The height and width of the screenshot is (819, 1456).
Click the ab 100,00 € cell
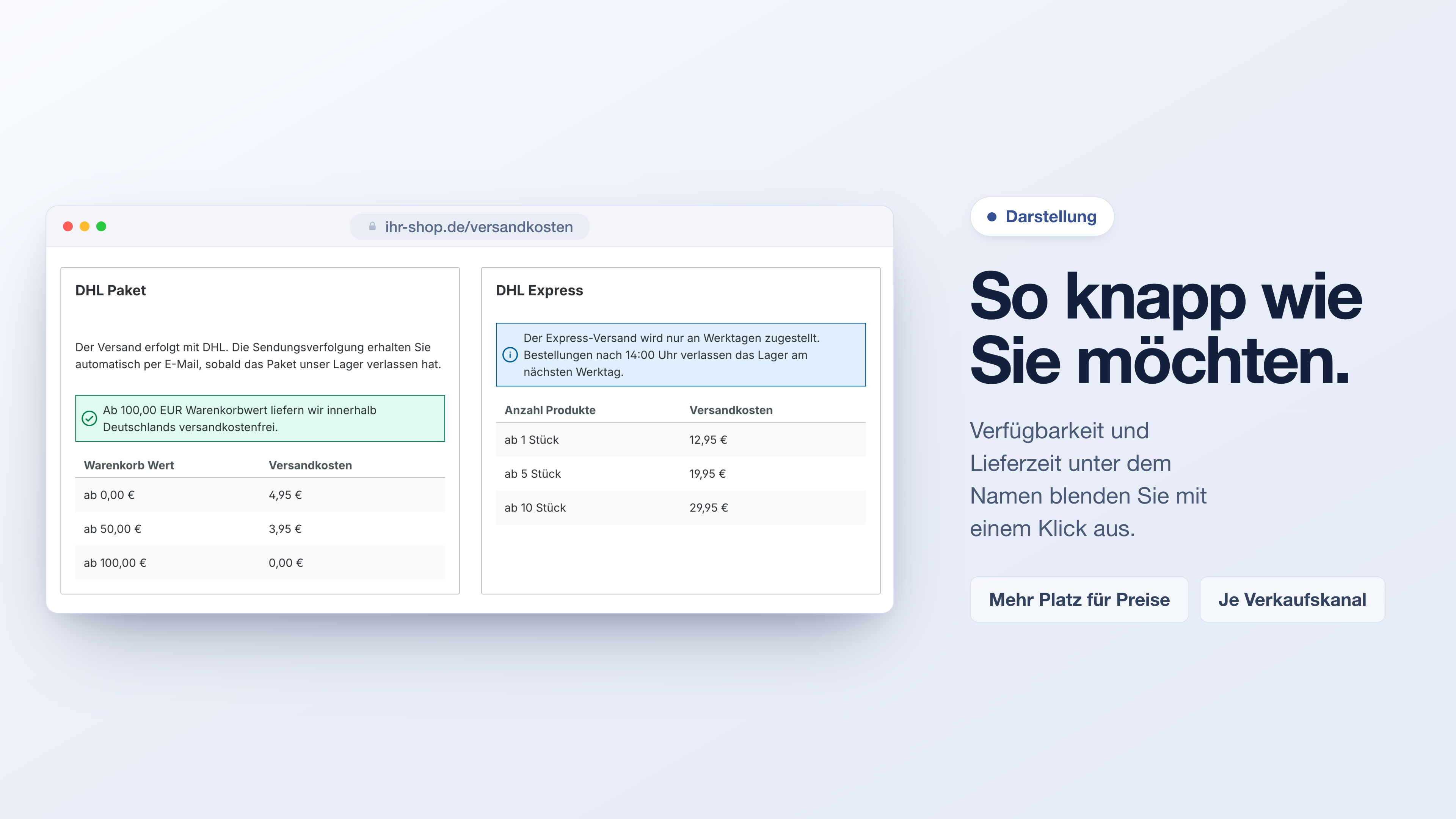coord(115,563)
